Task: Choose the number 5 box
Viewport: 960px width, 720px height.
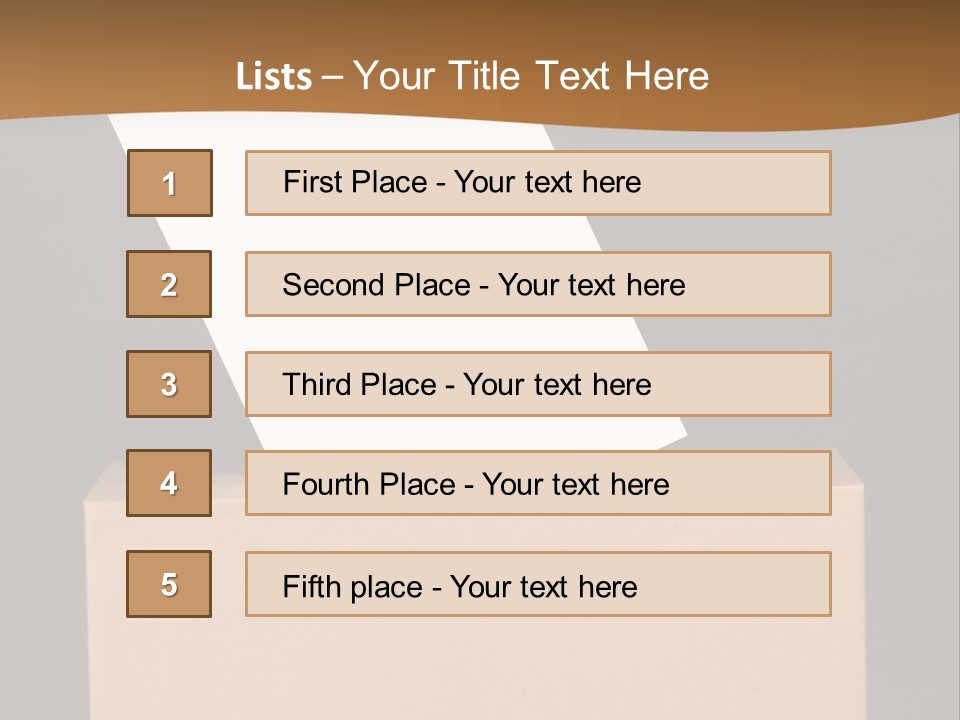Action: (169, 584)
